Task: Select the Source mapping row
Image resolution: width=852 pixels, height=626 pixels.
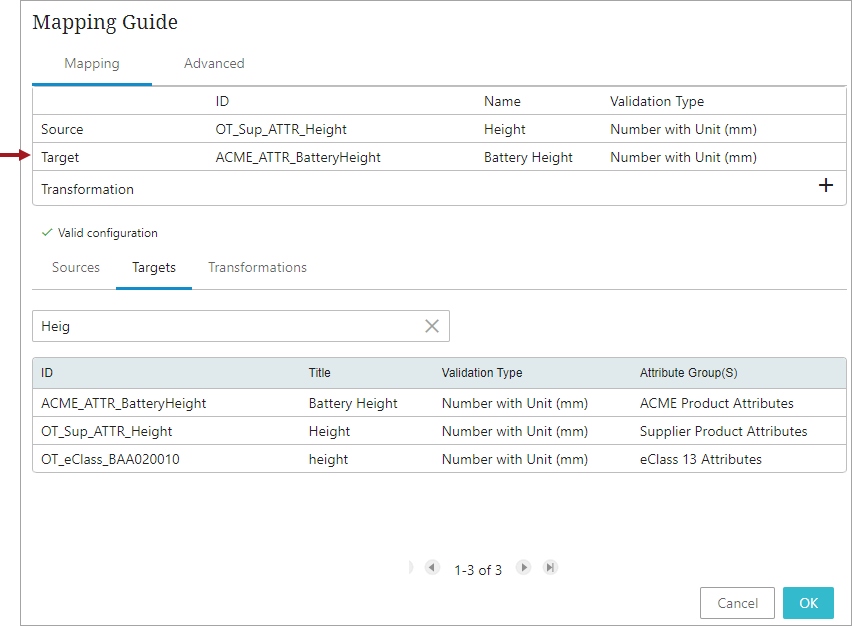Action: point(62,129)
